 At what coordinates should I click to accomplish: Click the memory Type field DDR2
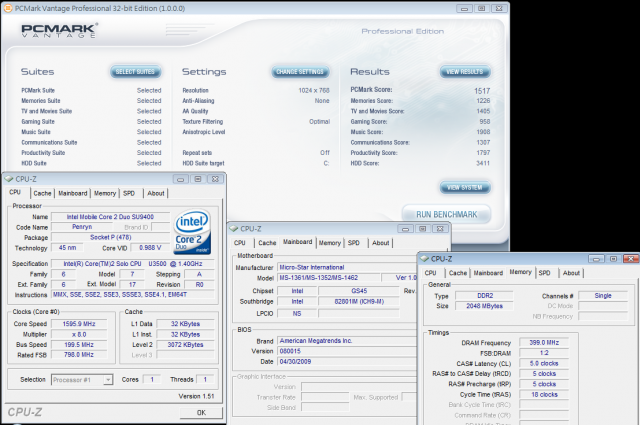(x=484, y=296)
